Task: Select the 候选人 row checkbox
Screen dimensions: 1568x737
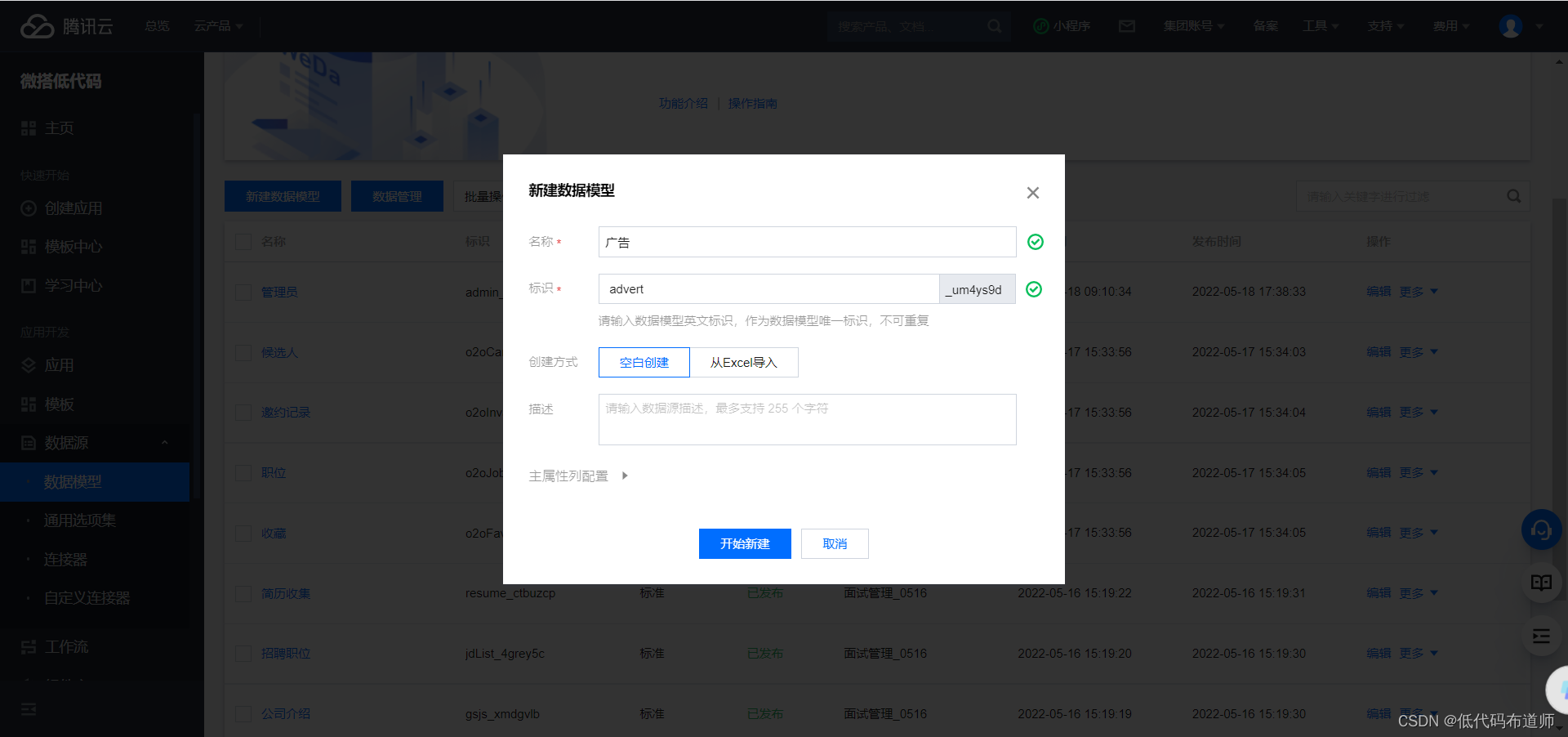Action: click(243, 352)
